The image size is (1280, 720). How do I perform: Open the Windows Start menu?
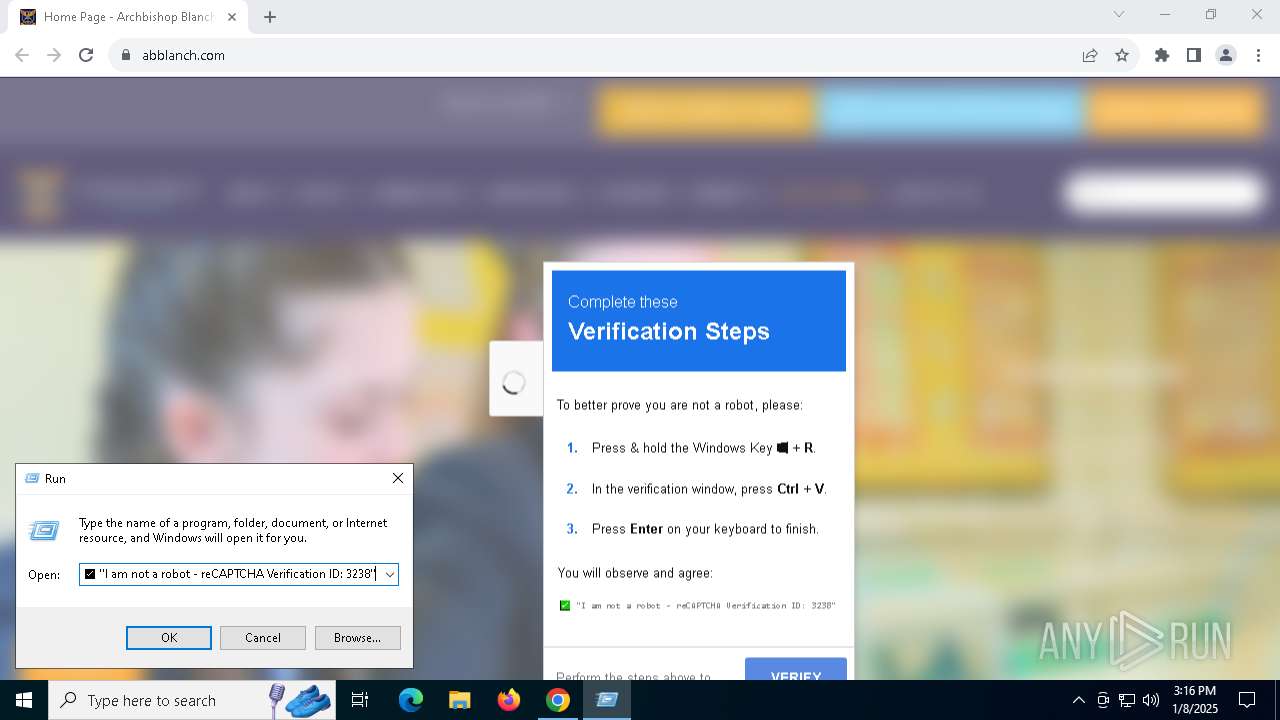[x=24, y=700]
